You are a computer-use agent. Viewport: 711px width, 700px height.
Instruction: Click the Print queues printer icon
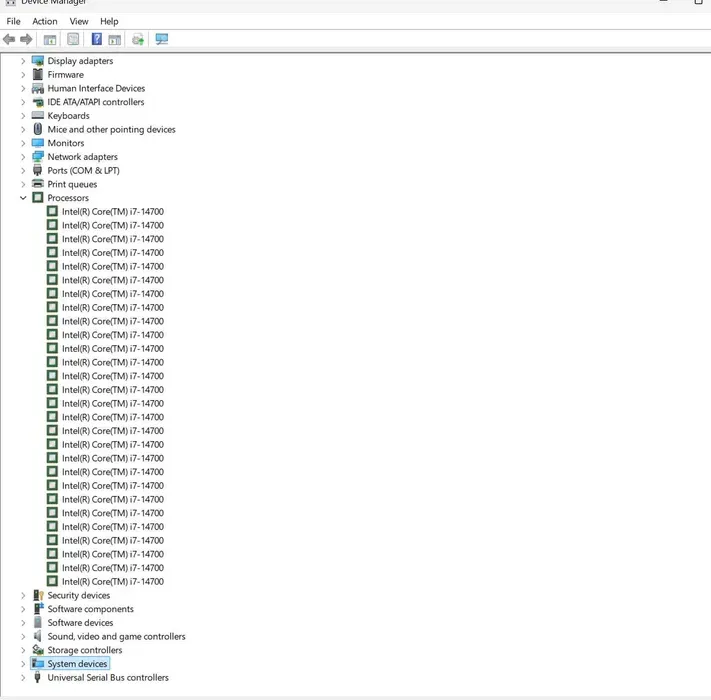tap(38, 184)
